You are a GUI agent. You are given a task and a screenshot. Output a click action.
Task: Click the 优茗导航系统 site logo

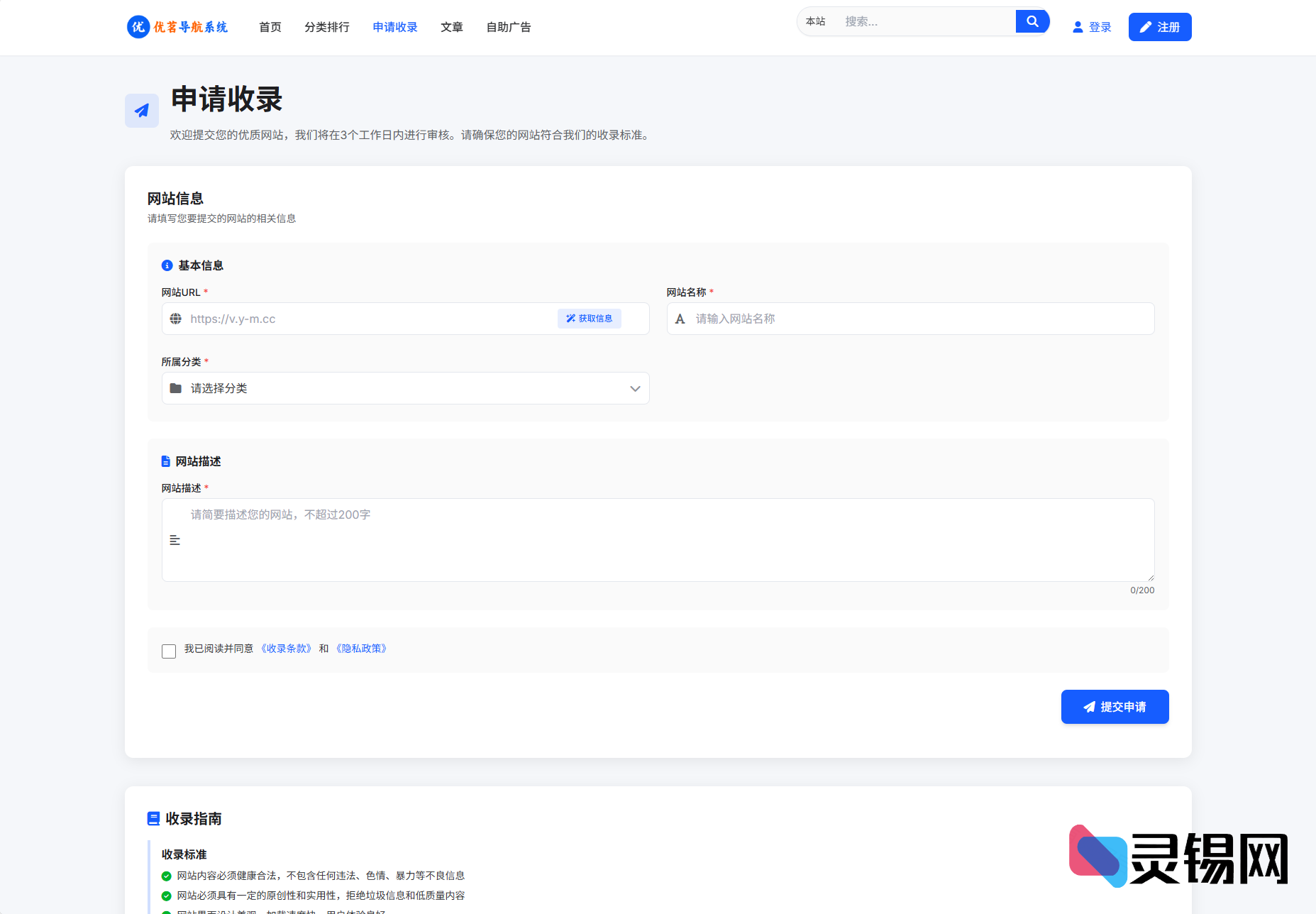point(177,27)
